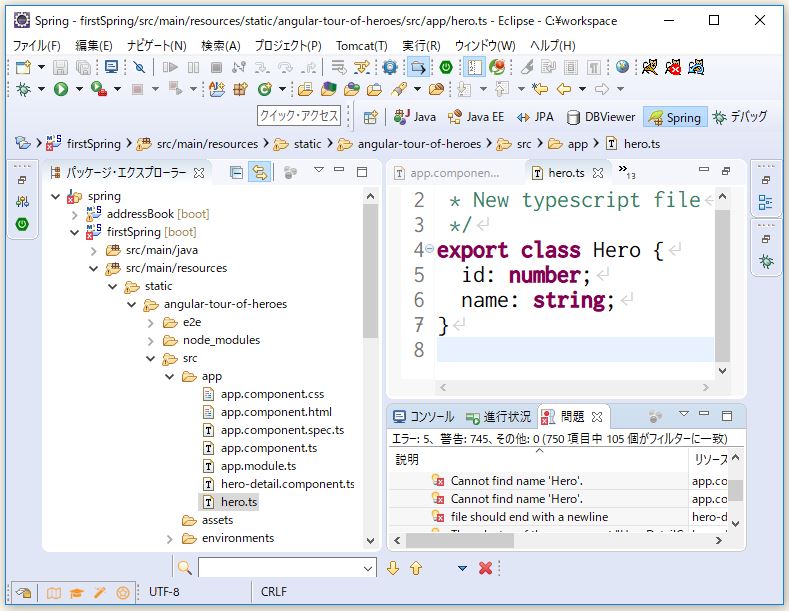The height and width of the screenshot is (611, 789).
Task: Click the New wizard icon in toolbar
Action: pos(24,67)
